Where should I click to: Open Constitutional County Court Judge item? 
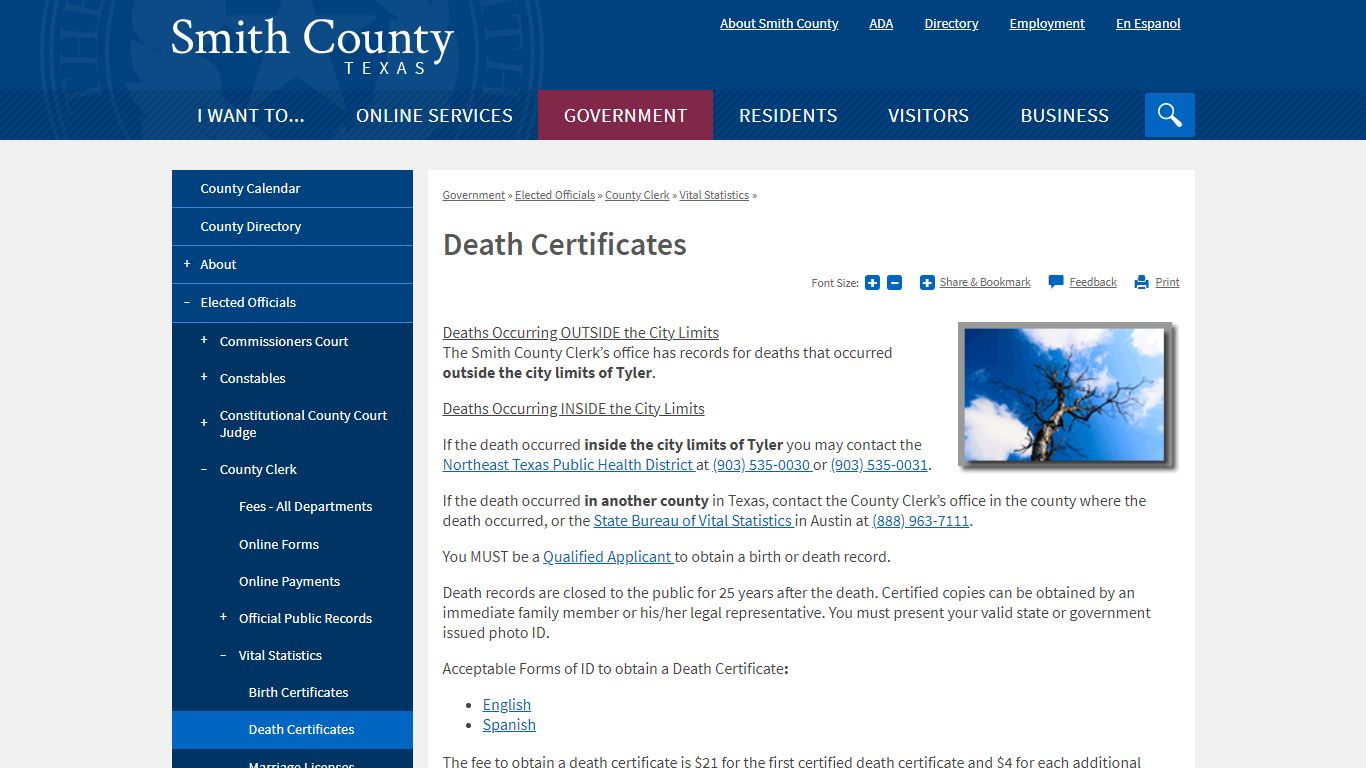pyautogui.click(x=303, y=424)
